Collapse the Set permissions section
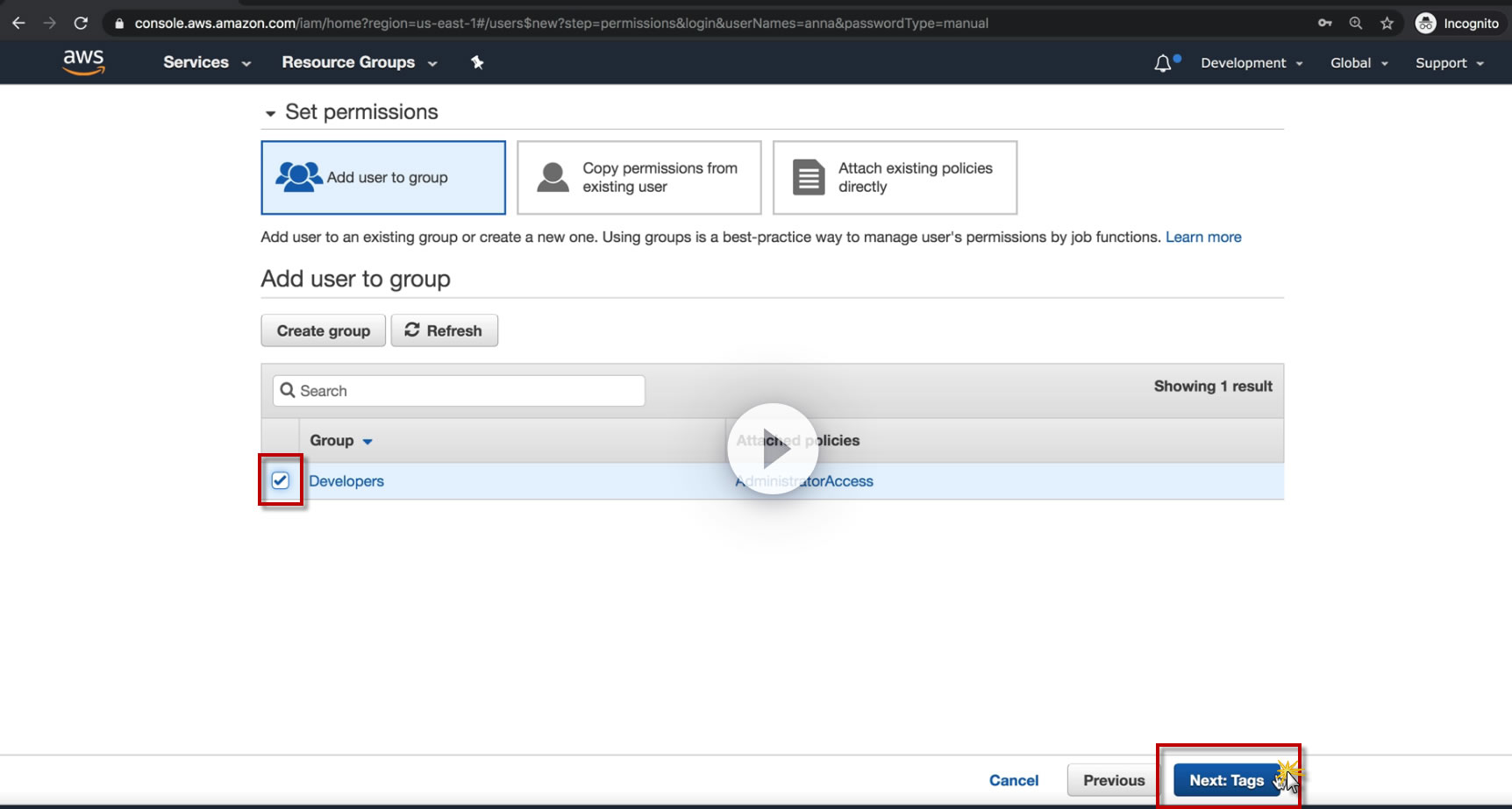The height and width of the screenshot is (809, 1512). (270, 113)
